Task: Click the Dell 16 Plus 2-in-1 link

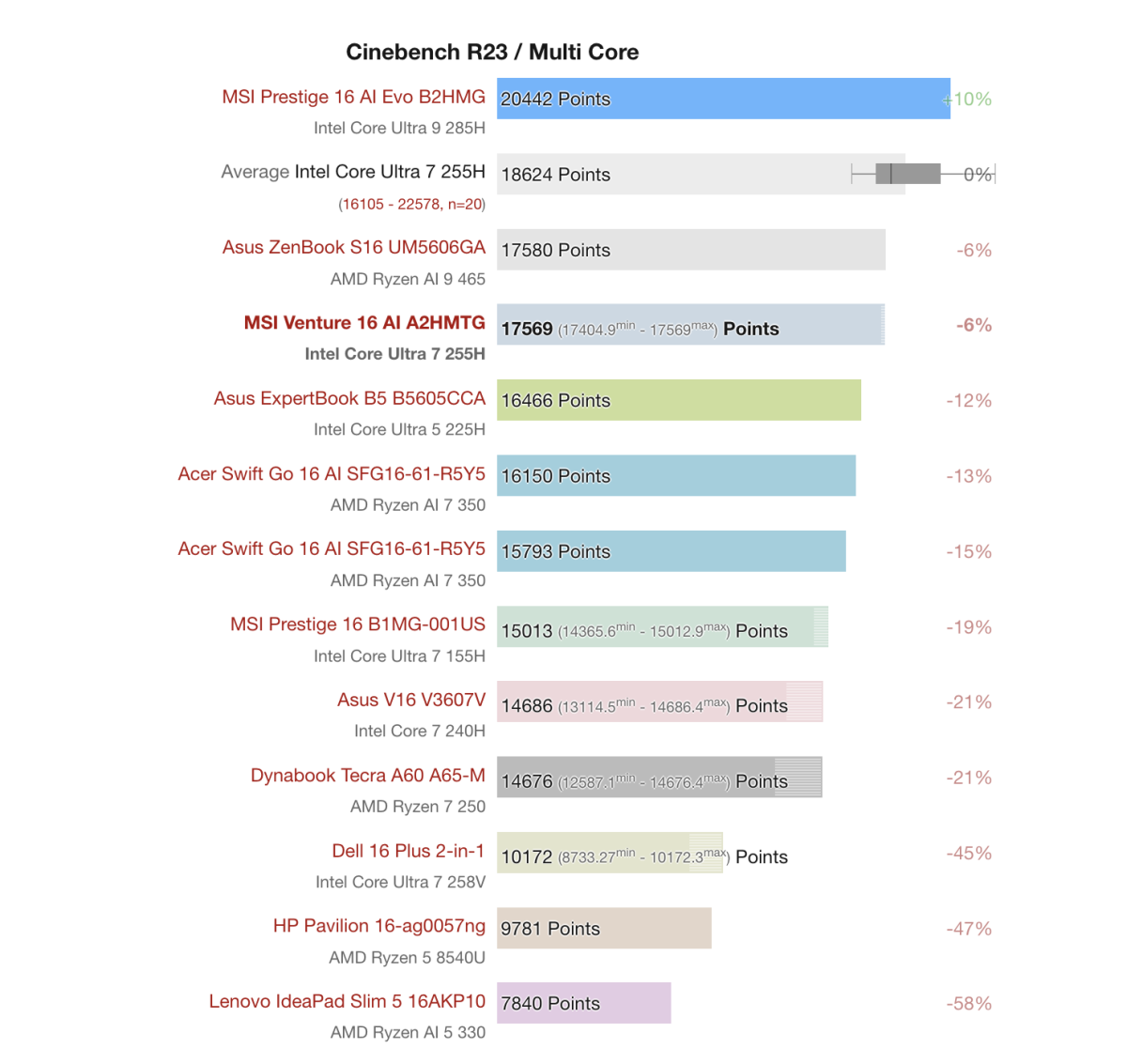Action: click(x=409, y=851)
